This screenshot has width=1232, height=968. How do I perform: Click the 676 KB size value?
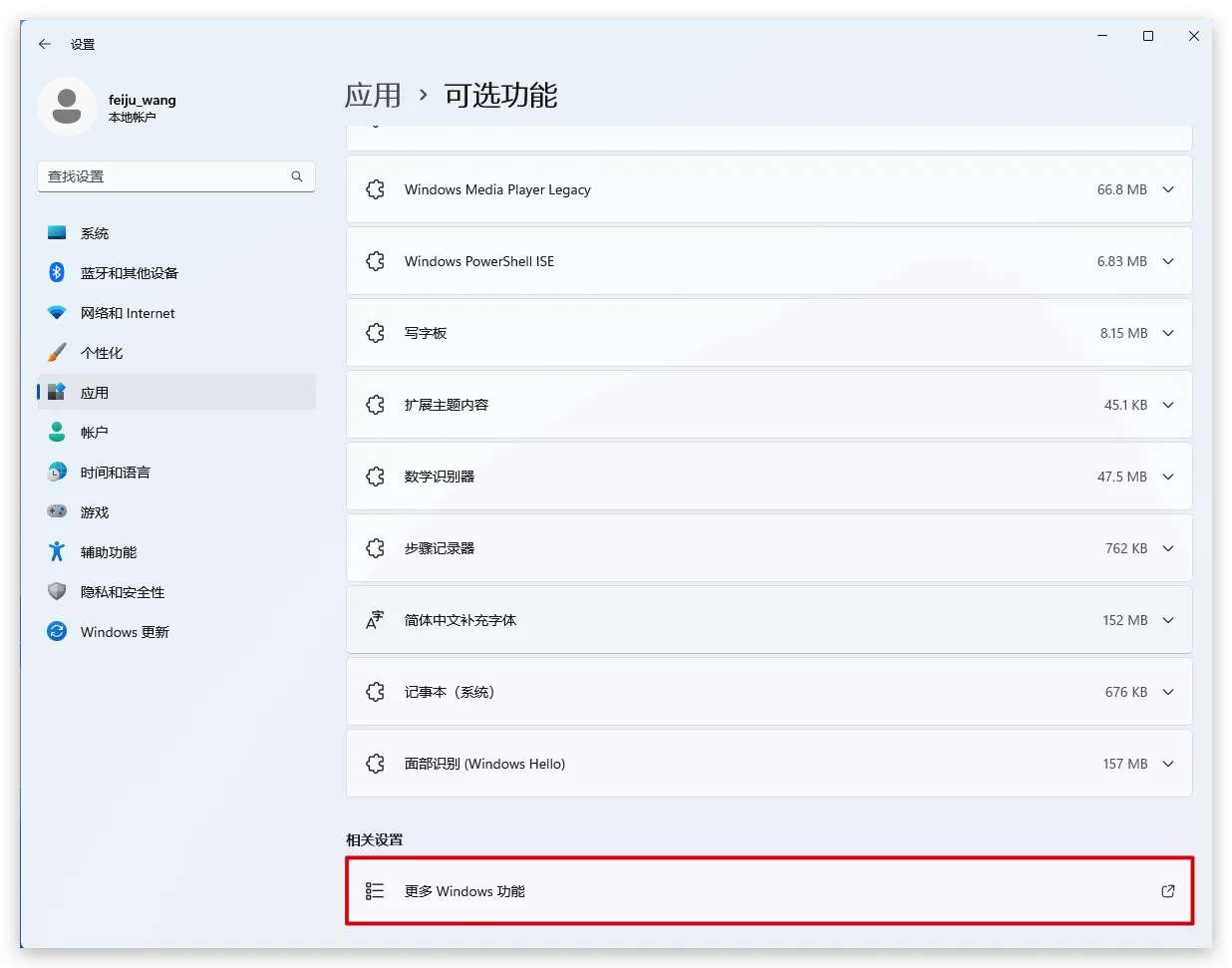[1126, 692]
